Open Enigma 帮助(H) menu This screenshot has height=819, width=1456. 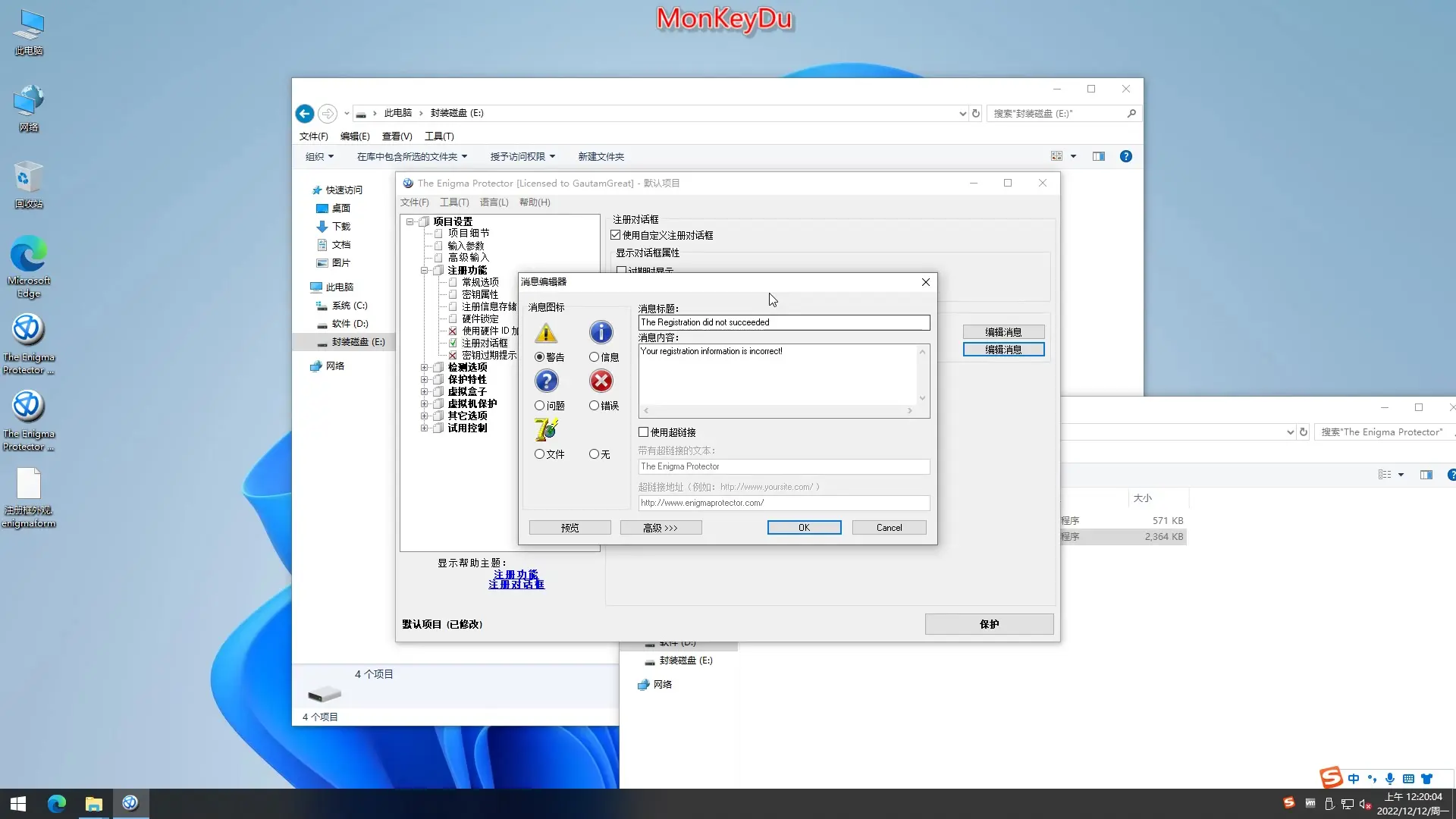pyautogui.click(x=535, y=202)
